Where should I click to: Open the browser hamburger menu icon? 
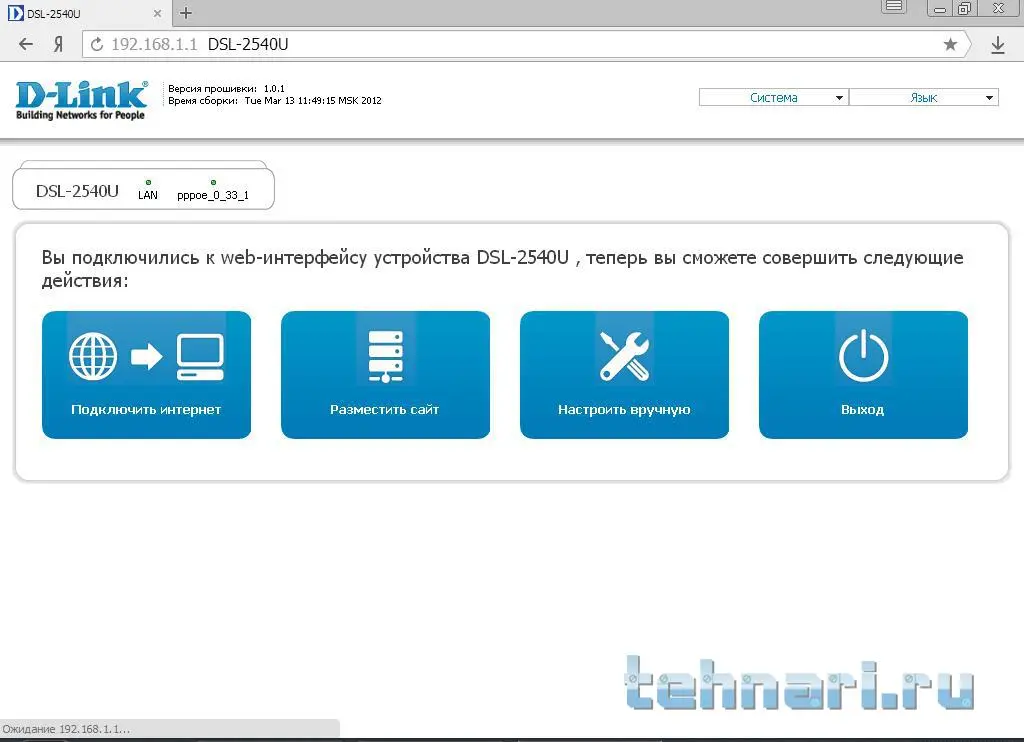click(894, 7)
